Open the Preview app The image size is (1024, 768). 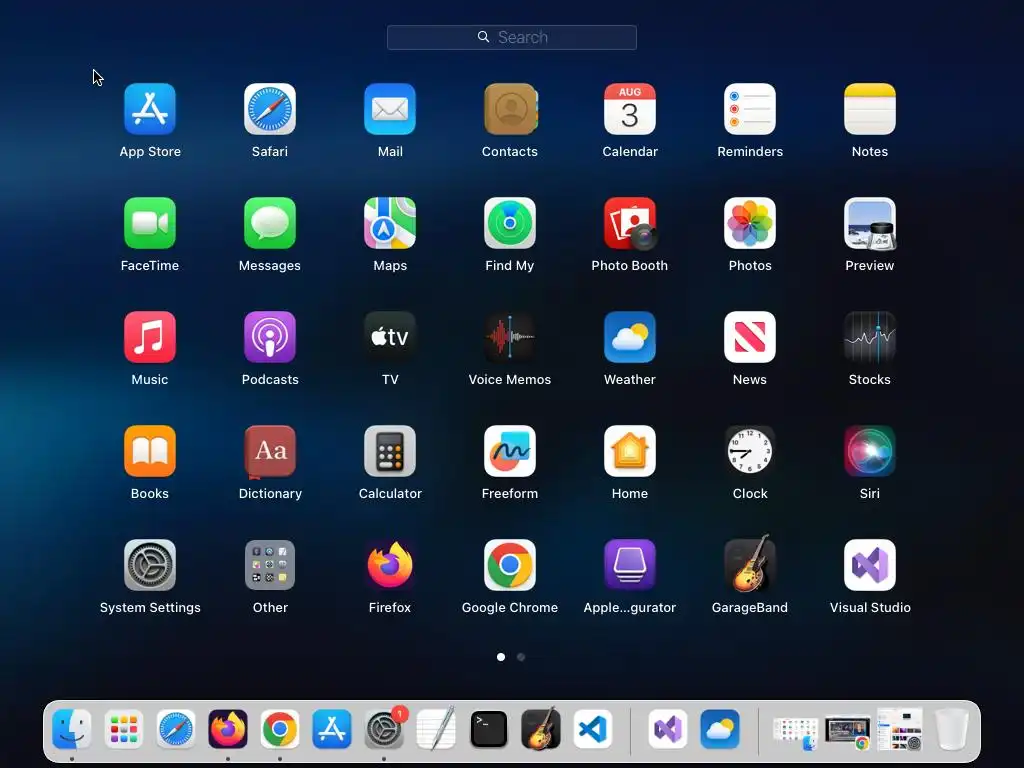(x=870, y=223)
